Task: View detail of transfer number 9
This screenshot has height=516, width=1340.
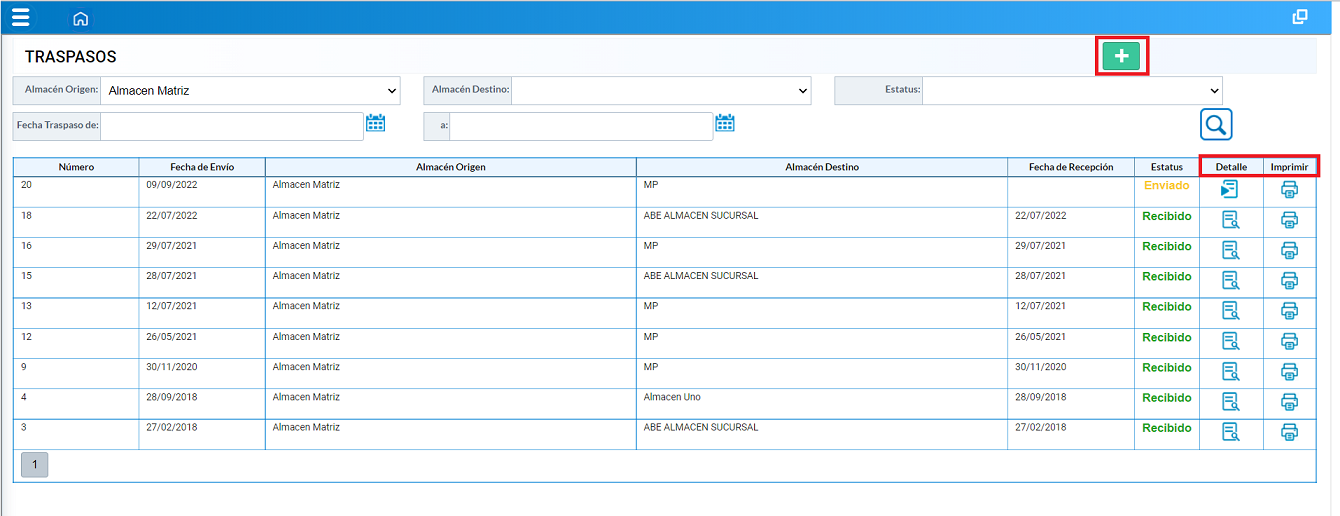Action: coord(1230,371)
